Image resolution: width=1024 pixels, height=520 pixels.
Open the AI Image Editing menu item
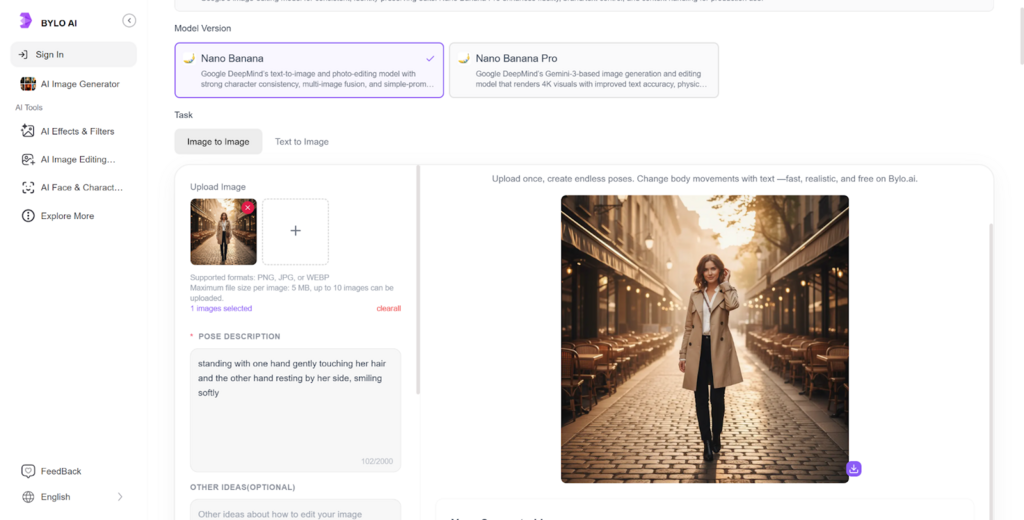[77, 159]
